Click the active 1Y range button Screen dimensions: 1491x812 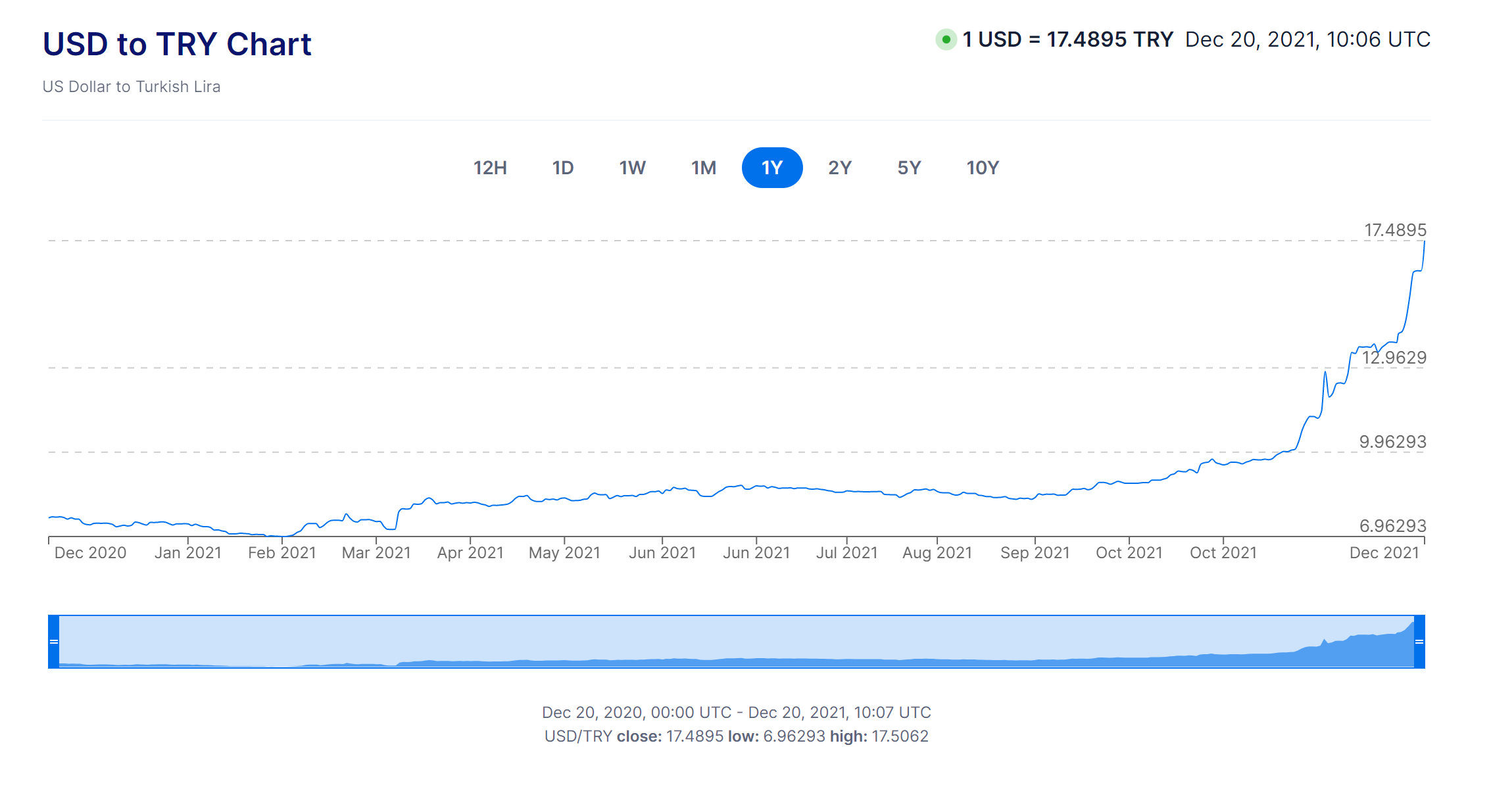pos(771,168)
